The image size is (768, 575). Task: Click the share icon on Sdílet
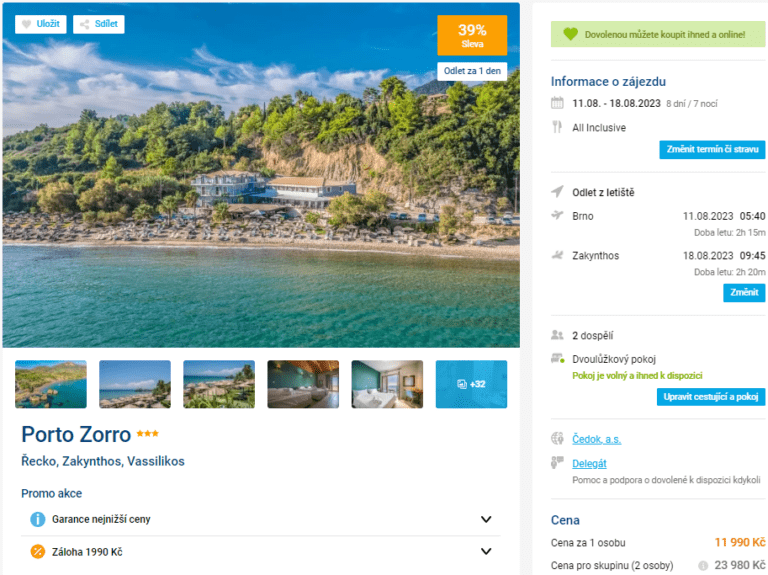(84, 24)
